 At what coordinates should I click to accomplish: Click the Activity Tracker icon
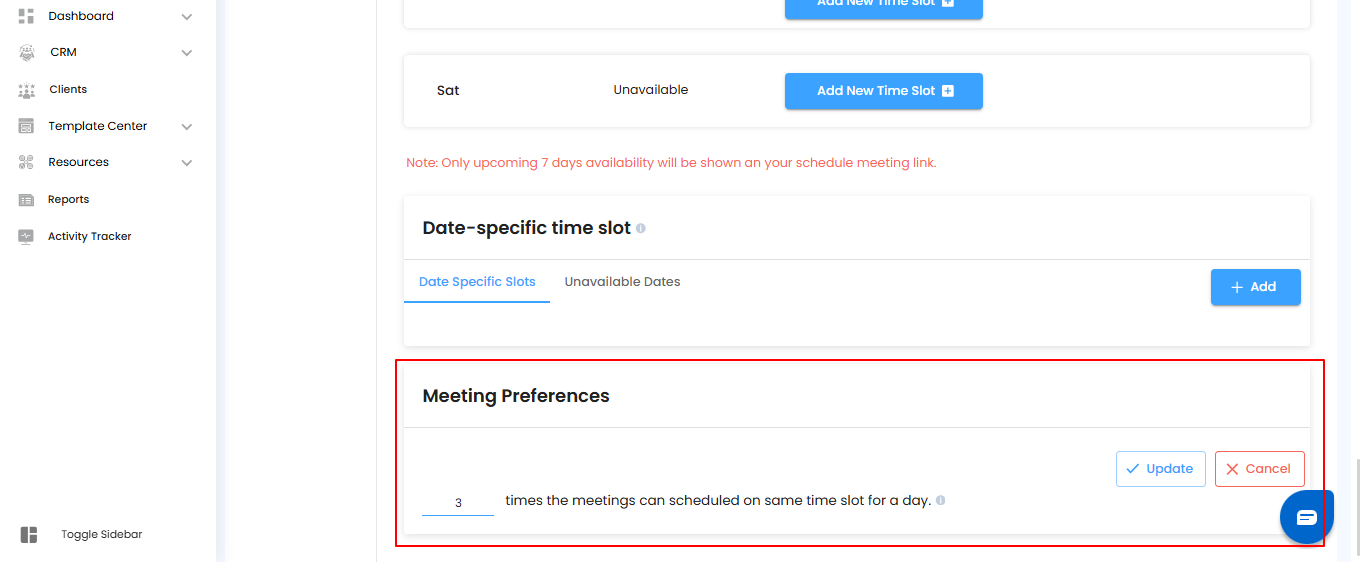click(27, 237)
